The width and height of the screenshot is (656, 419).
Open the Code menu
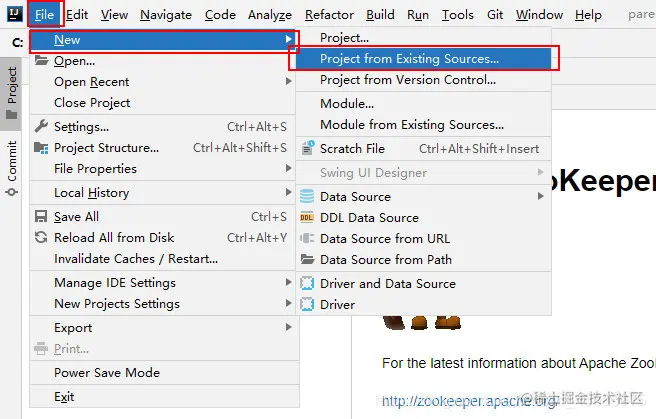tap(220, 15)
